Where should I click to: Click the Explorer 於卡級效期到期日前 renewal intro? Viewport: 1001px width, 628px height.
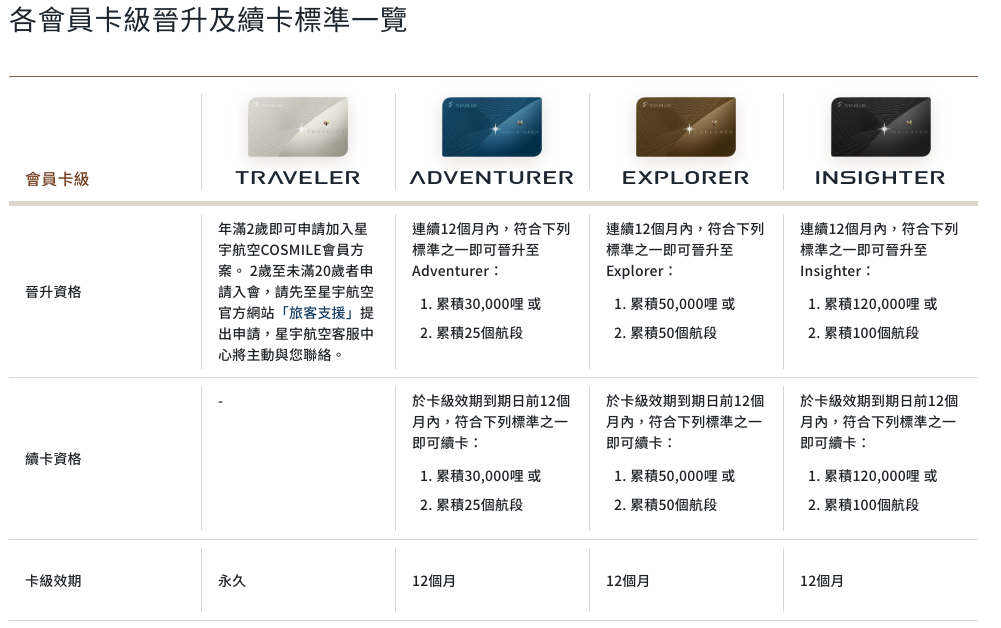pos(685,422)
